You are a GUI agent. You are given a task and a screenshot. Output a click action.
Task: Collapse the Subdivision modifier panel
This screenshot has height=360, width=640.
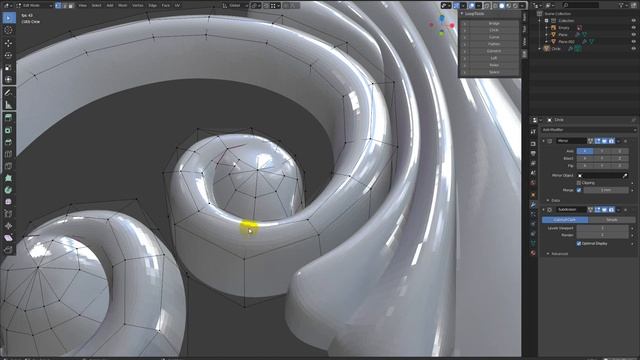(544, 210)
